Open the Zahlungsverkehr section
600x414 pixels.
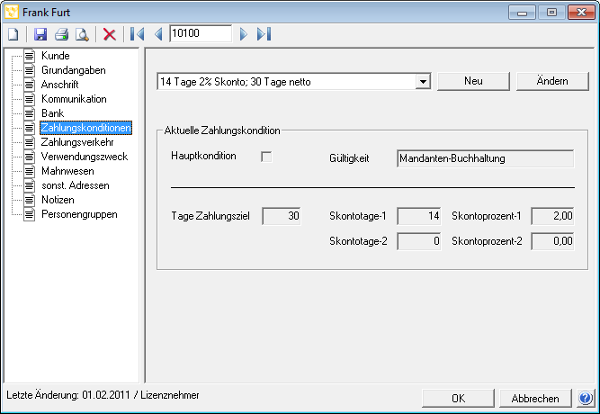pyautogui.click(x=77, y=142)
